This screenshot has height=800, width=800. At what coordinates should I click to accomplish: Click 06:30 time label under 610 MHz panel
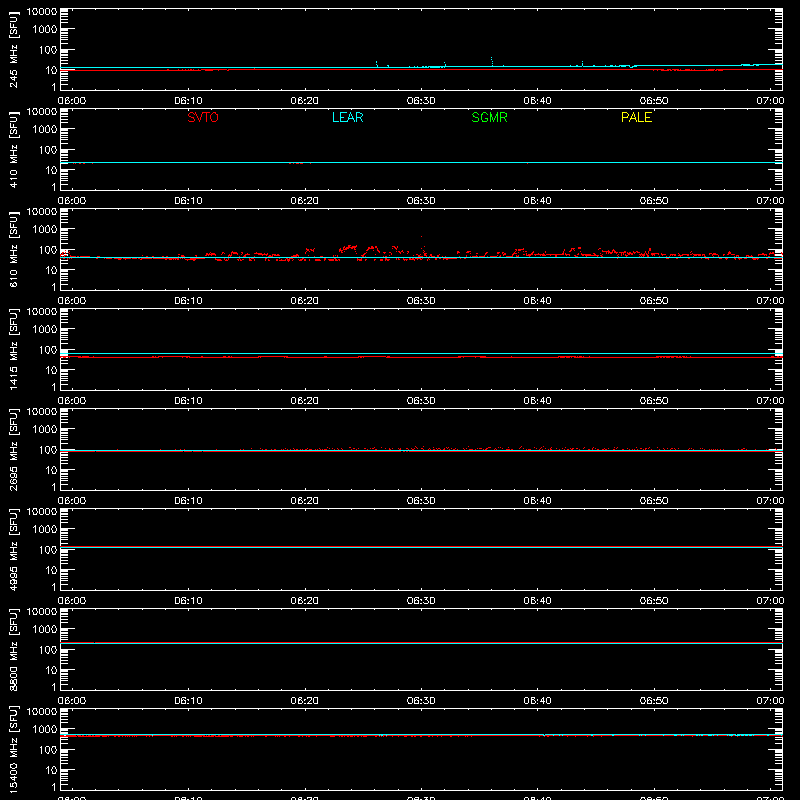421,301
